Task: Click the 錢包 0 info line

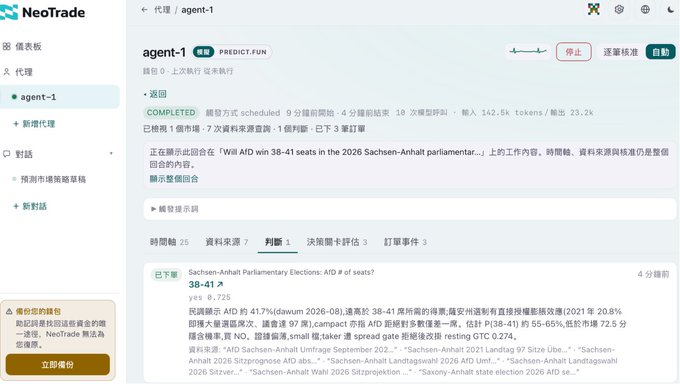Action: pyautogui.click(x=188, y=71)
